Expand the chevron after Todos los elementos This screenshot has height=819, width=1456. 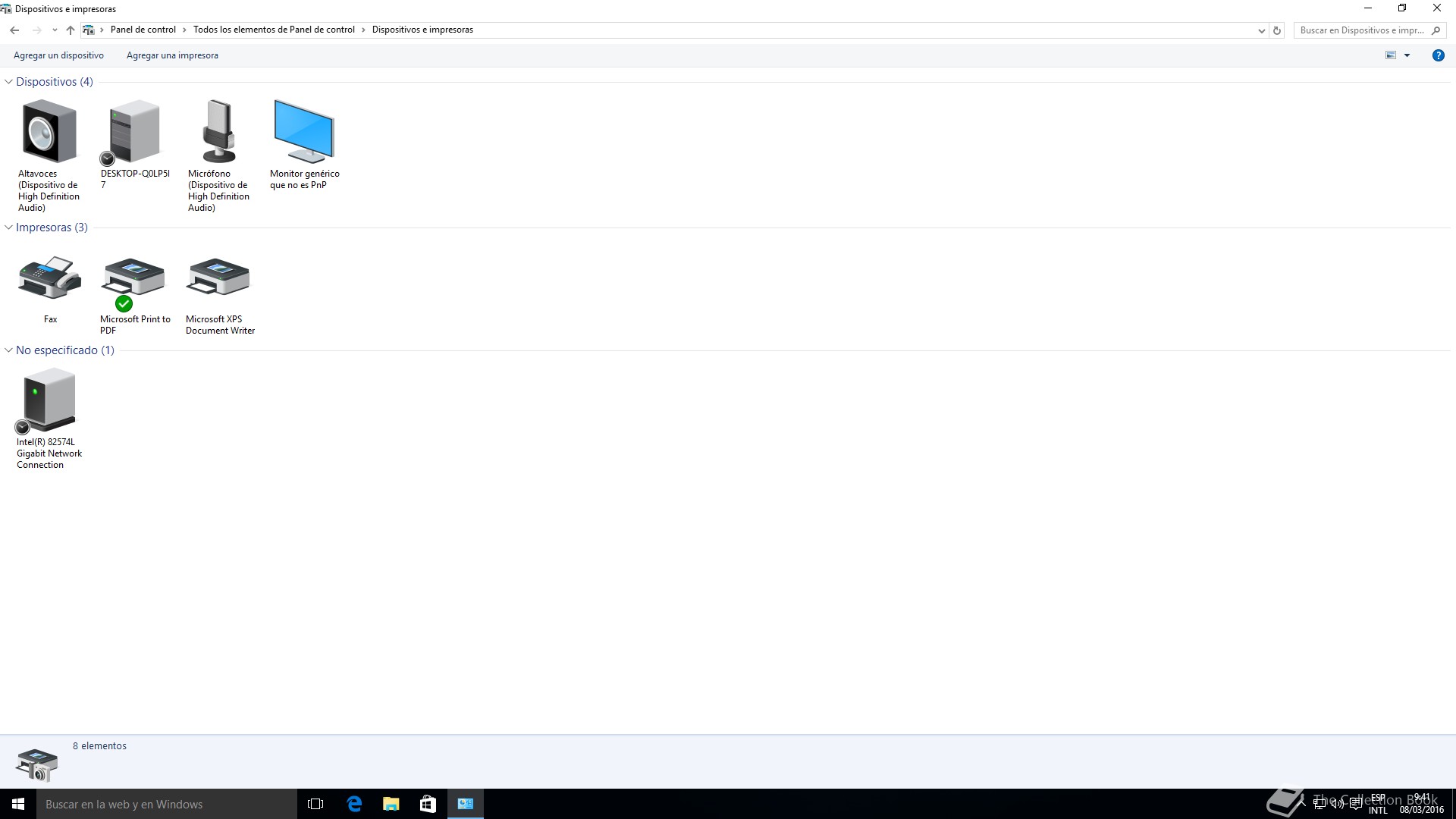pyautogui.click(x=363, y=30)
